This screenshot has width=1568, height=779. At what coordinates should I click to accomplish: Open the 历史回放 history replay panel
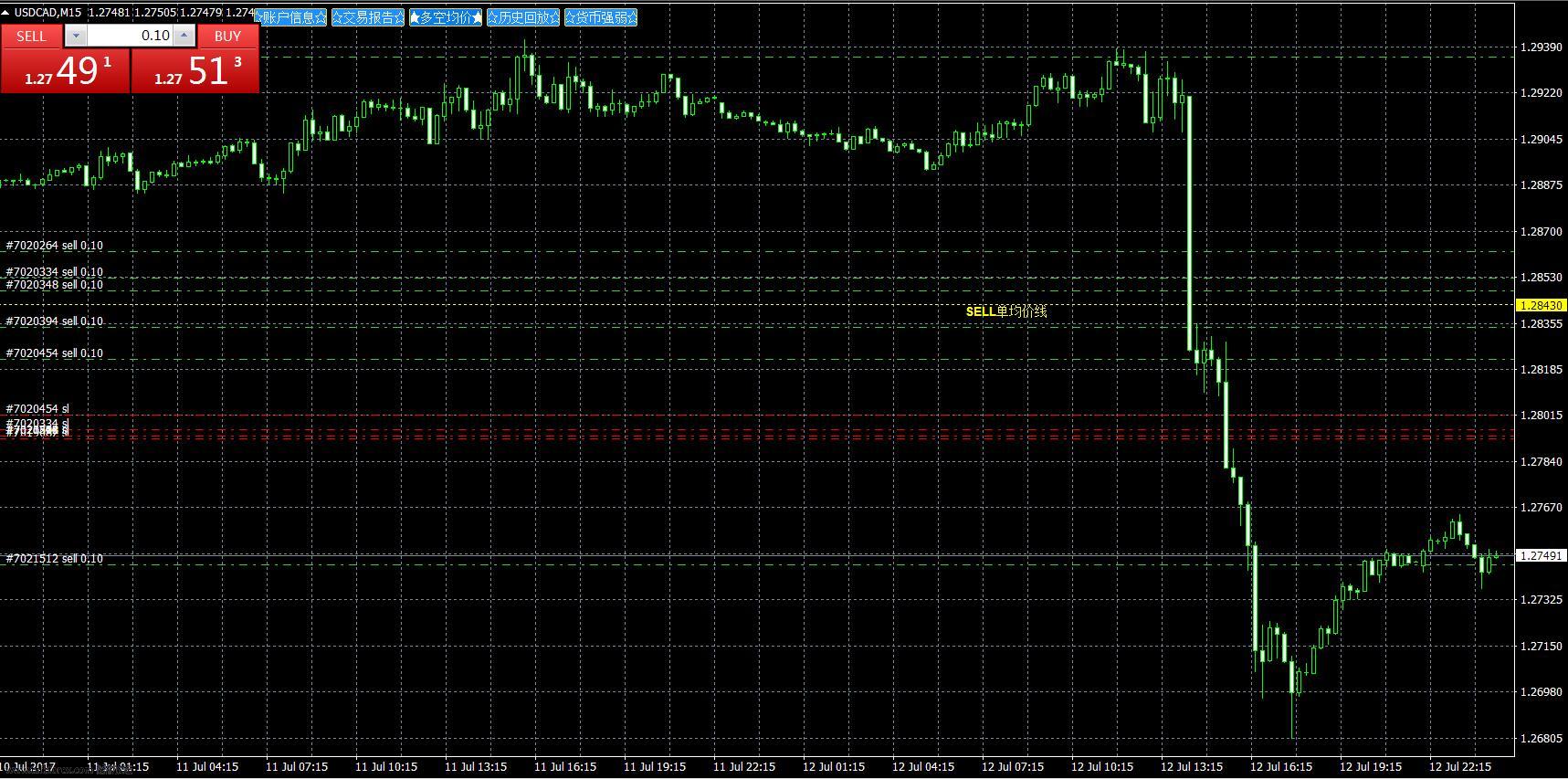[x=523, y=17]
